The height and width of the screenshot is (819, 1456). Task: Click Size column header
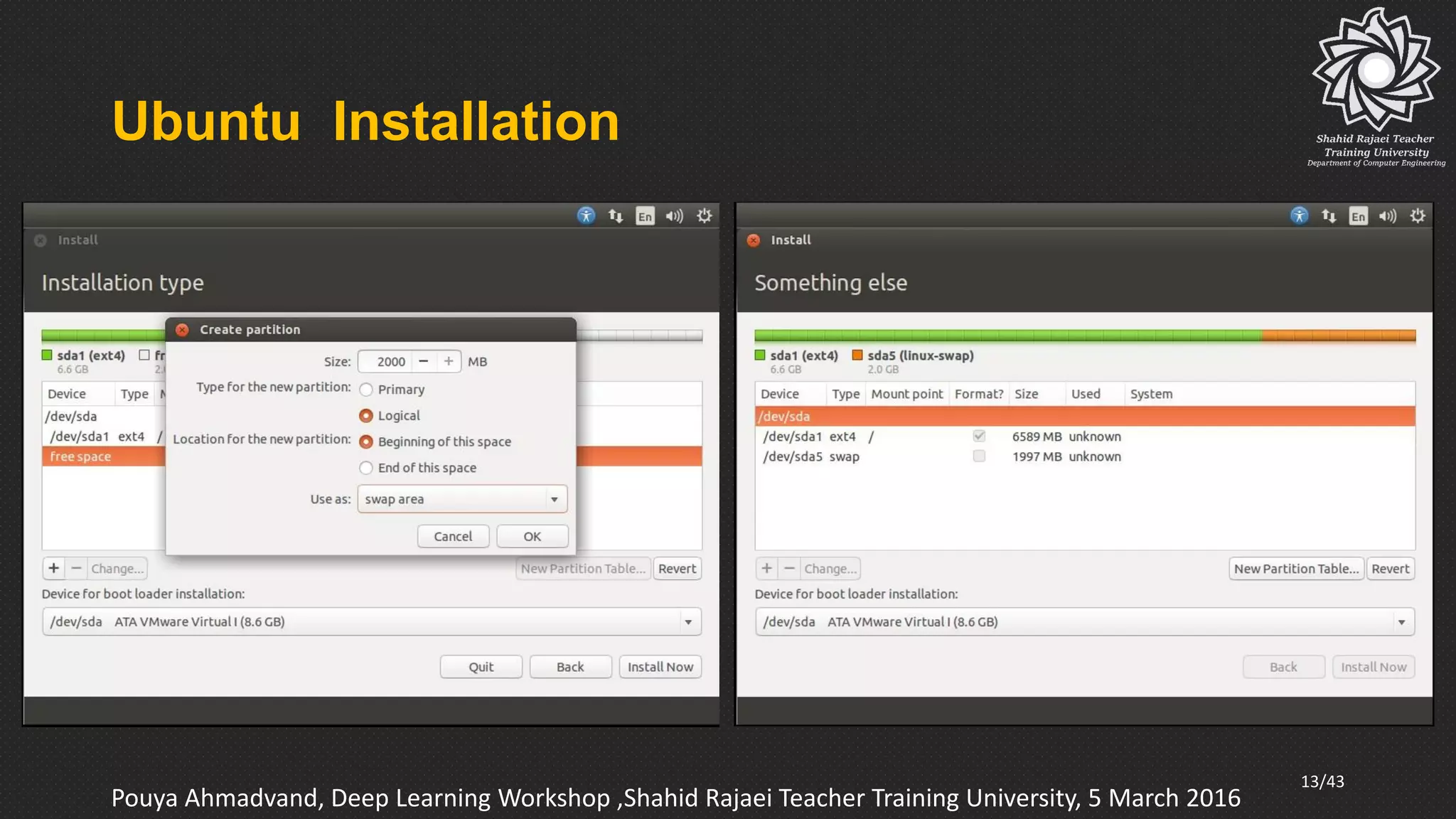click(1037, 394)
